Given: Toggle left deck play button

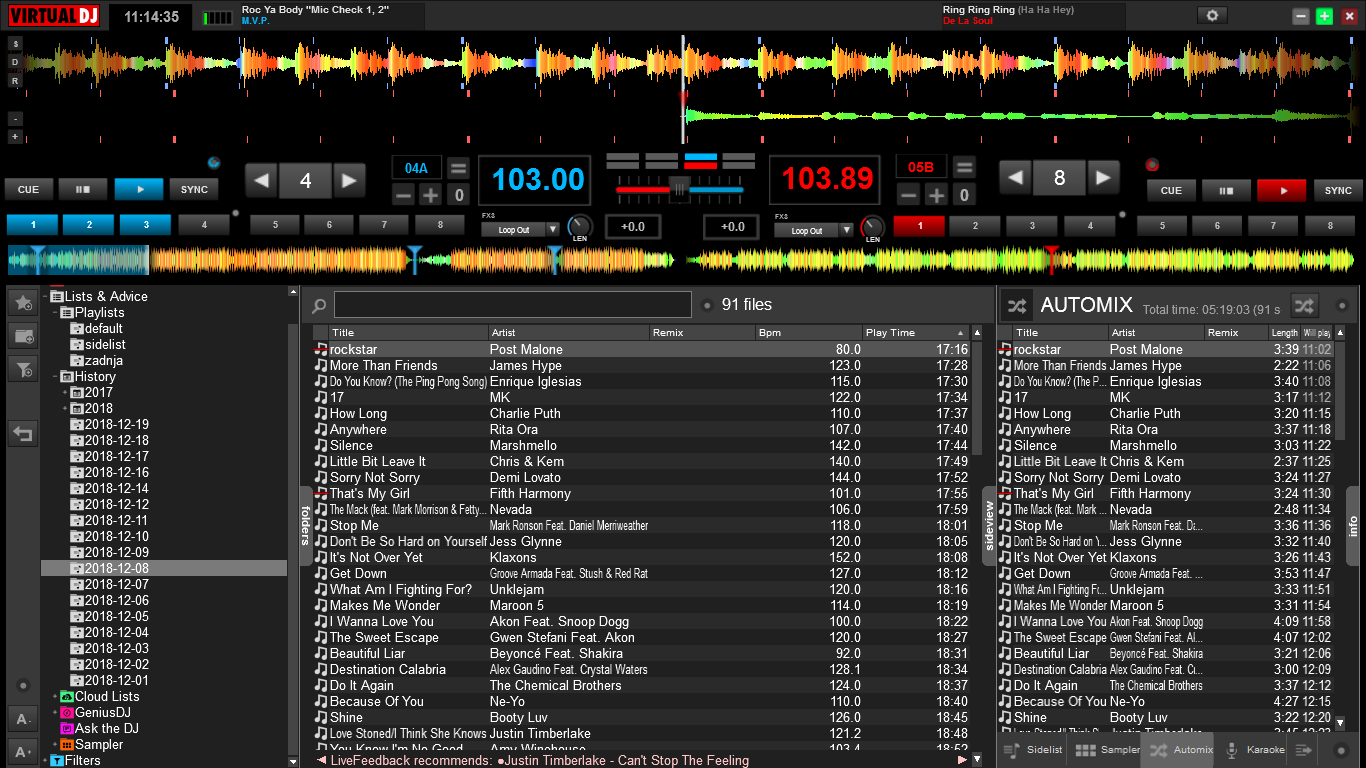Looking at the screenshot, I should (139, 189).
